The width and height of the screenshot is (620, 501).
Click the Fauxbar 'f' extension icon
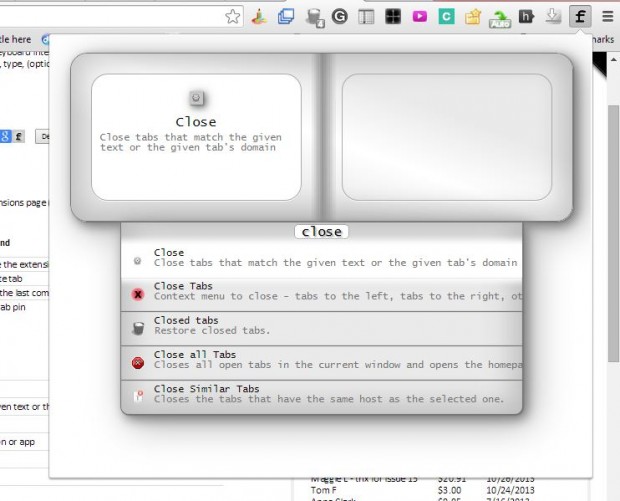pos(580,16)
